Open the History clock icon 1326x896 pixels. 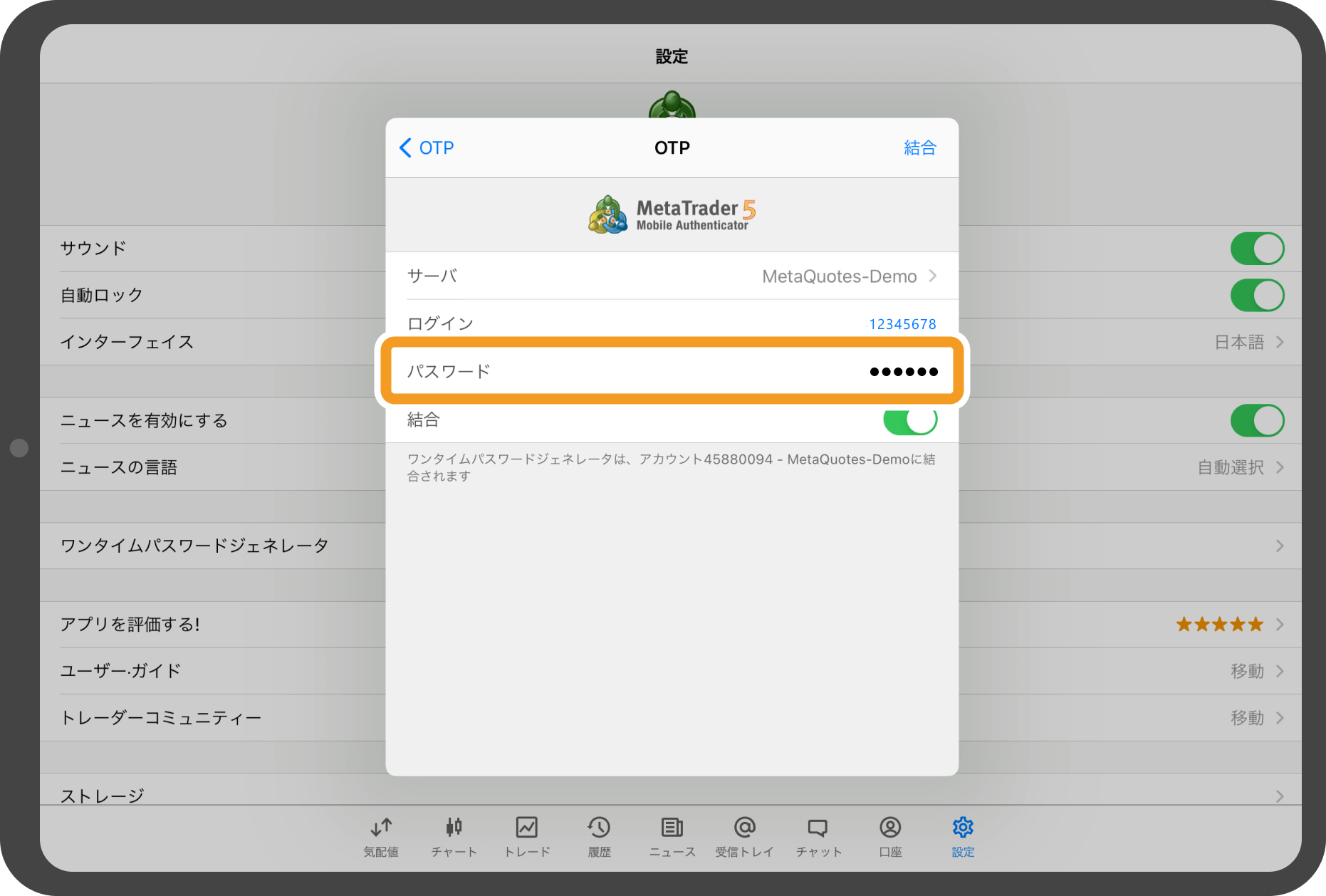pos(599,827)
